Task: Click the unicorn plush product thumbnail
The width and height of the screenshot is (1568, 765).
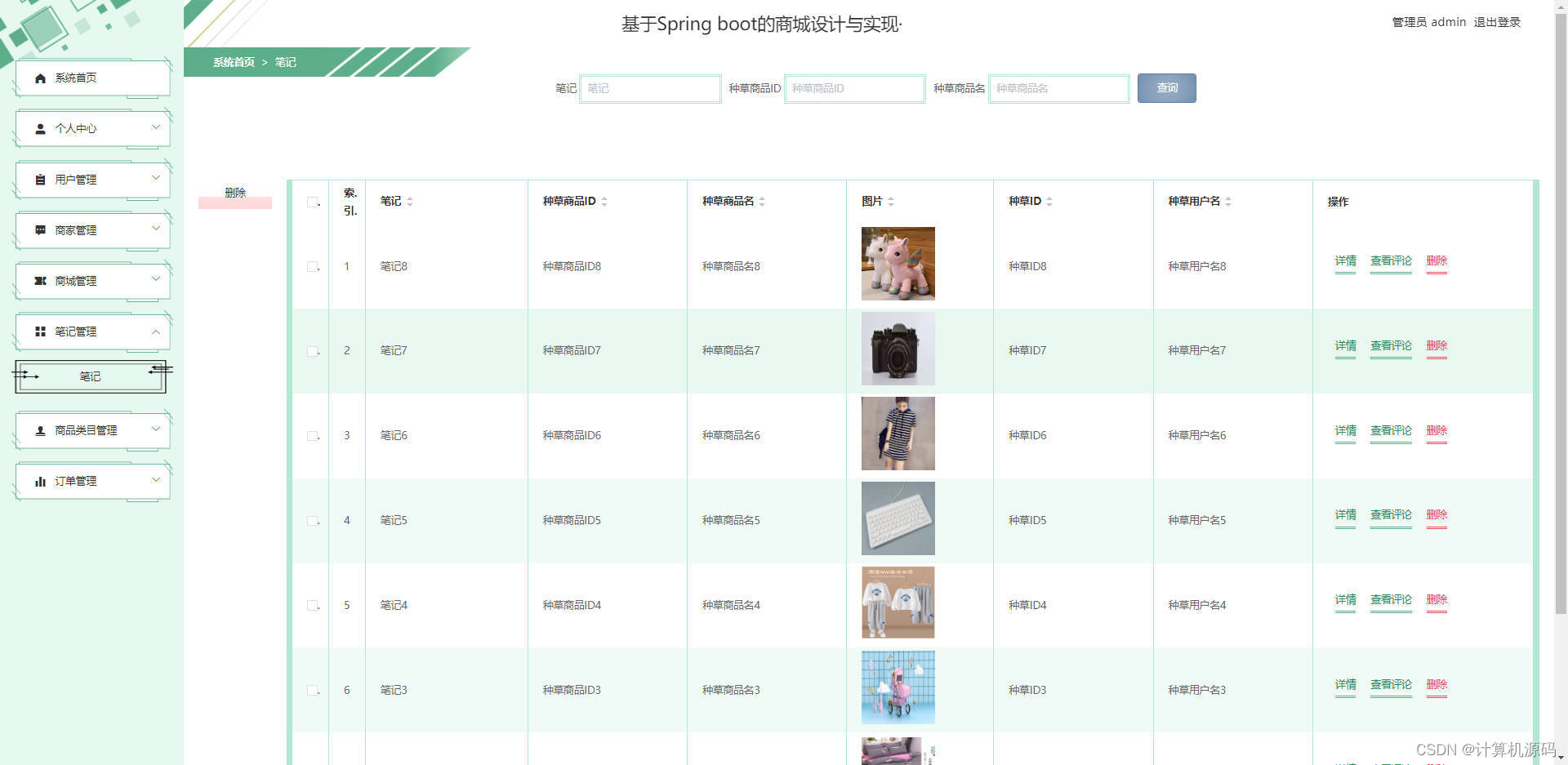Action: click(x=898, y=264)
